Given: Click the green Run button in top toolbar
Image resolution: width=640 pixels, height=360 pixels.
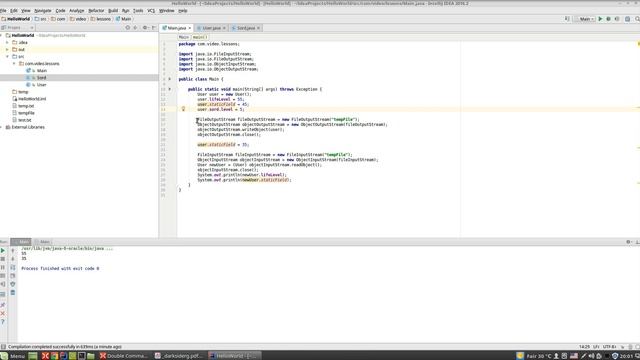Looking at the screenshot, I should [600, 19].
